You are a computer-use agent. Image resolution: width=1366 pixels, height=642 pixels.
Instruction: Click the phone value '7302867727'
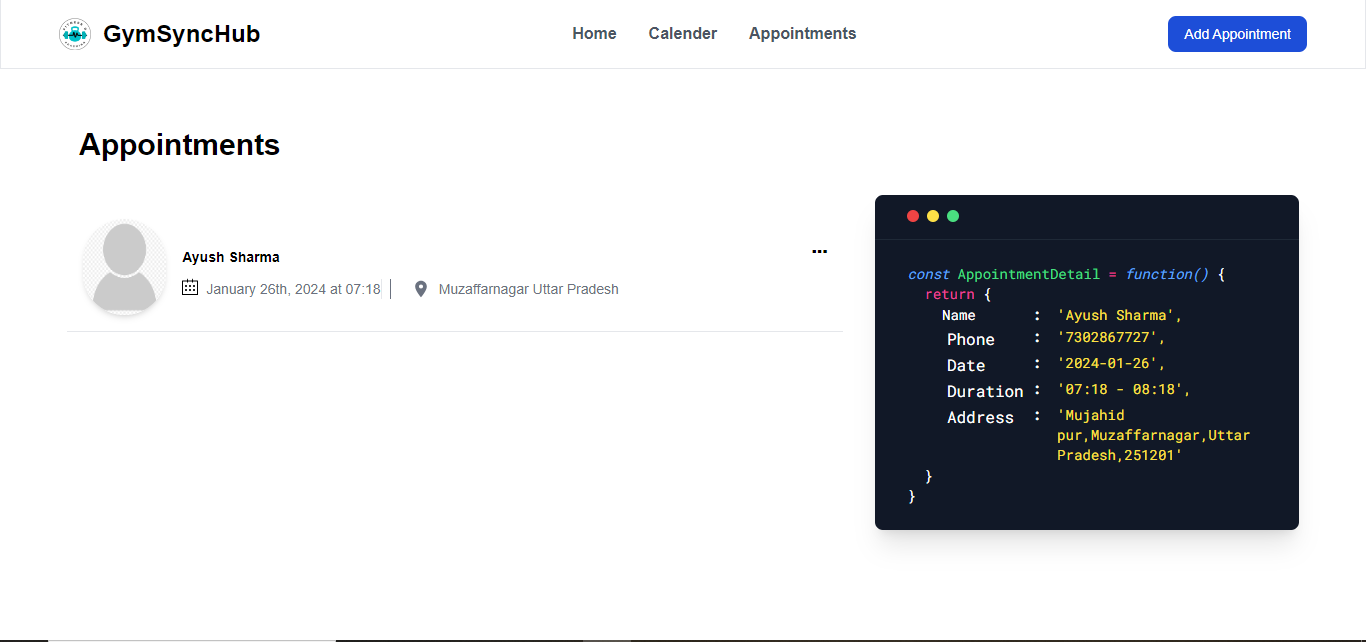[x=1111, y=337]
